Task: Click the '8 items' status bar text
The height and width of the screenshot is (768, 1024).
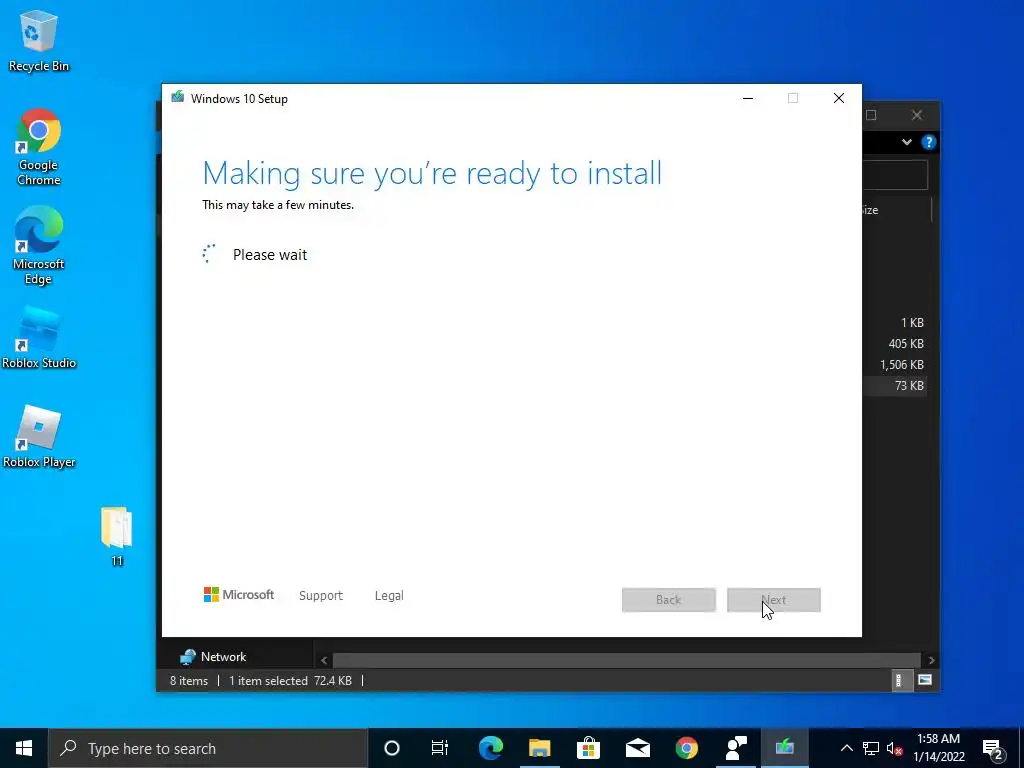Action: [x=189, y=680]
